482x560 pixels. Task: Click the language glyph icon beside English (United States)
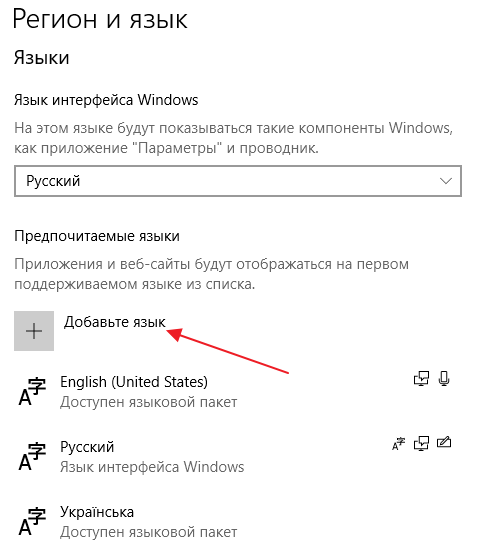32,391
